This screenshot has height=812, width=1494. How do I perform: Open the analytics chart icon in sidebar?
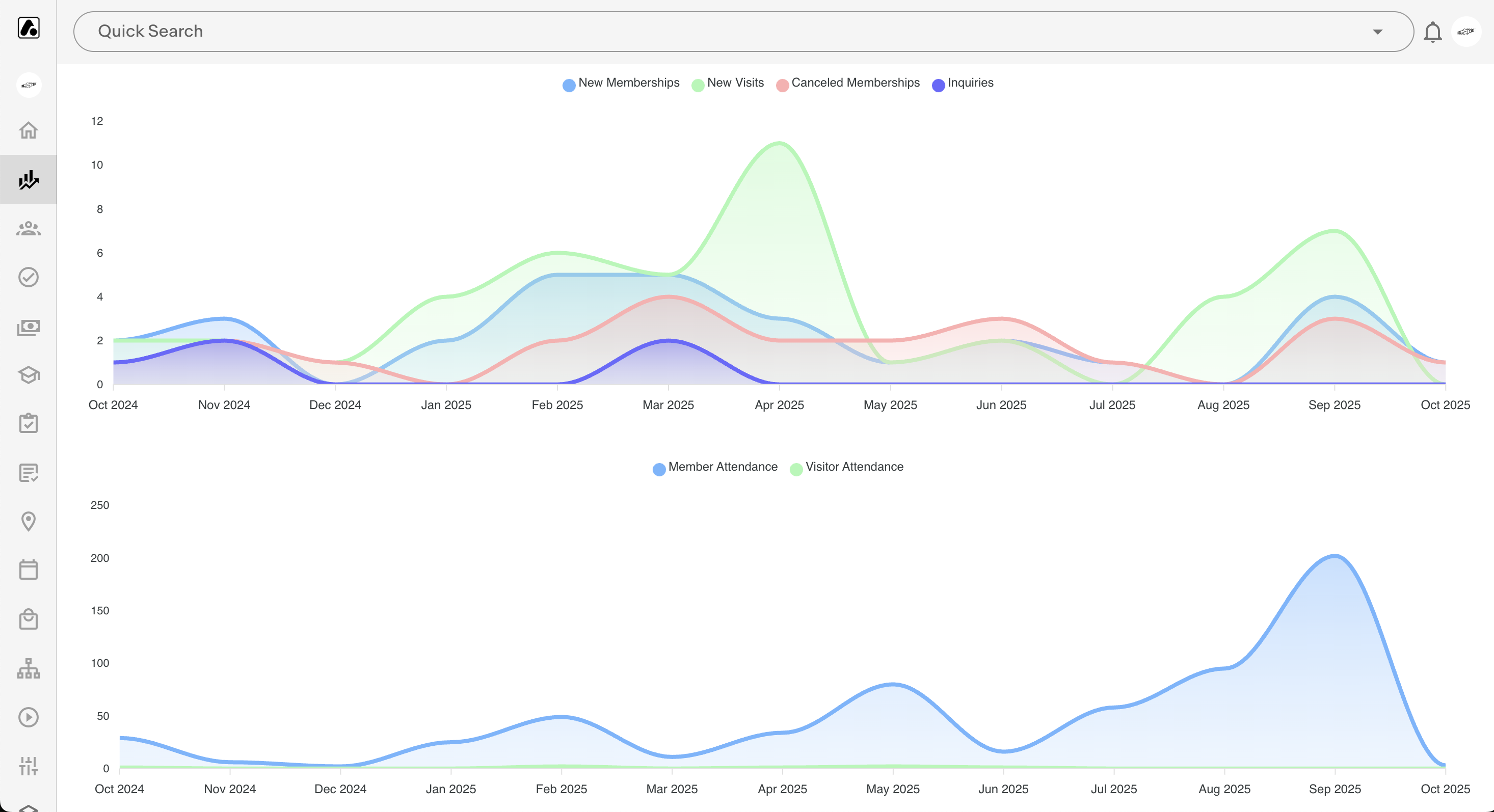pyautogui.click(x=28, y=180)
